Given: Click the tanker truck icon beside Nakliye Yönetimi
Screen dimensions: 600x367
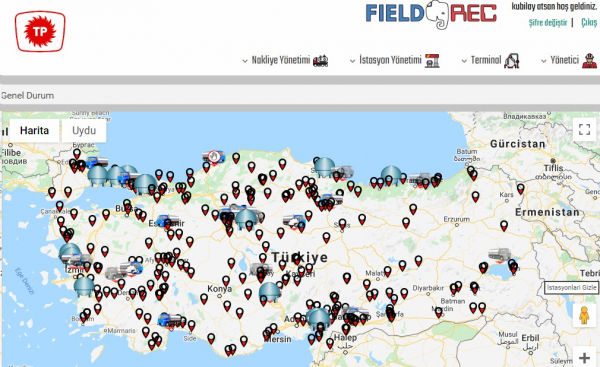Looking at the screenshot, I should (320, 60).
